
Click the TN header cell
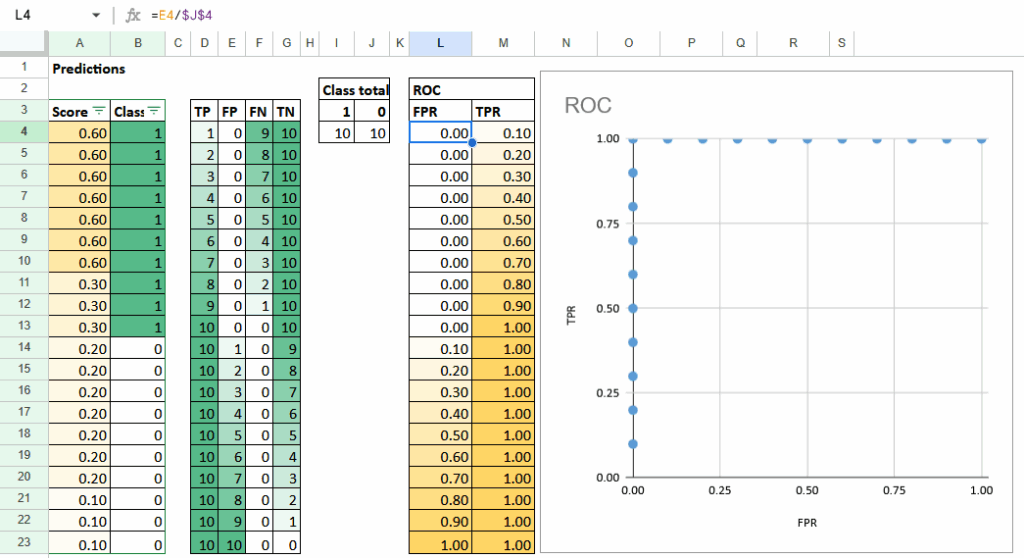click(x=285, y=112)
